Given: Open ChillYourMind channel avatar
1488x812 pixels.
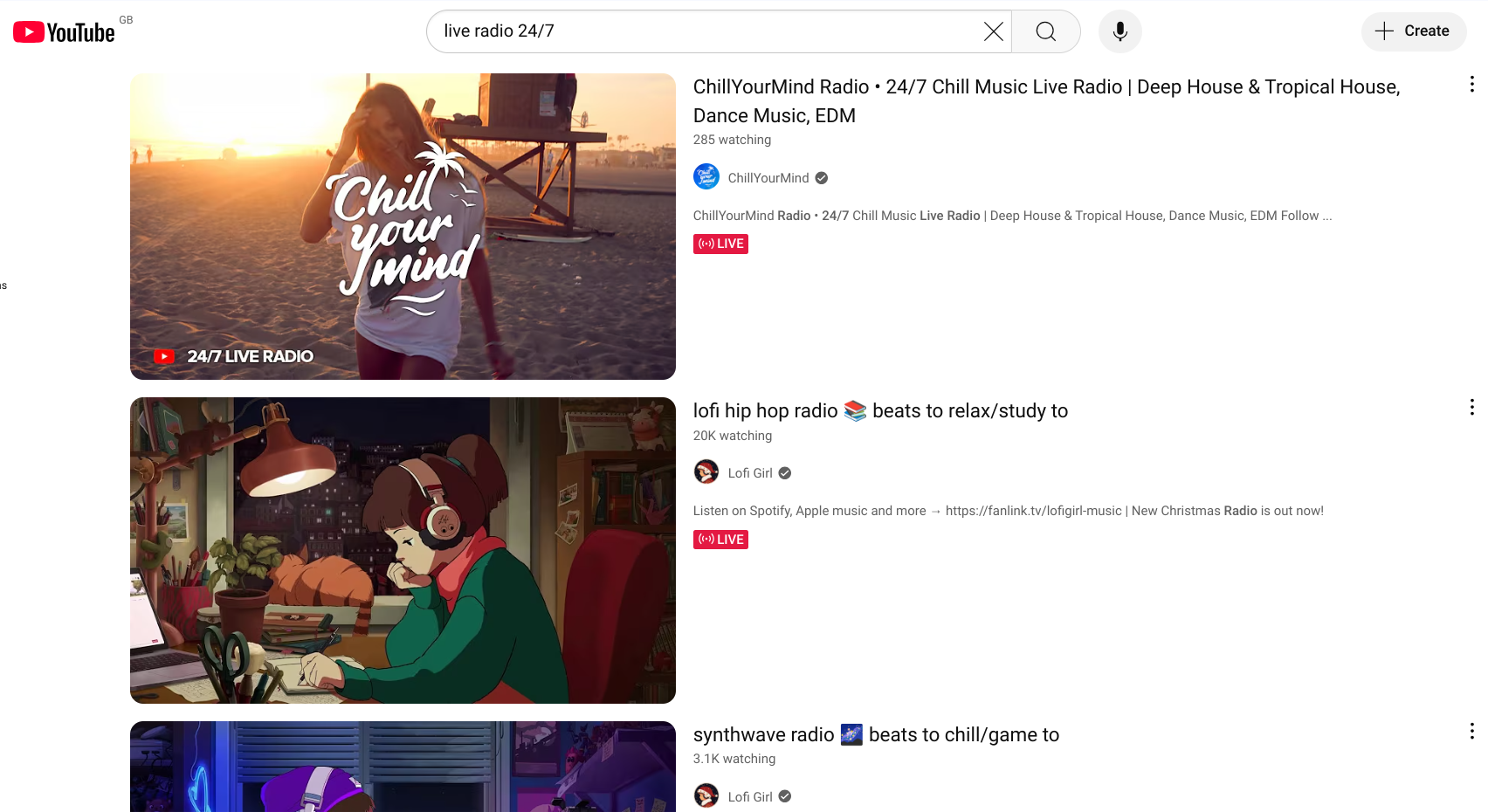Looking at the screenshot, I should (706, 176).
